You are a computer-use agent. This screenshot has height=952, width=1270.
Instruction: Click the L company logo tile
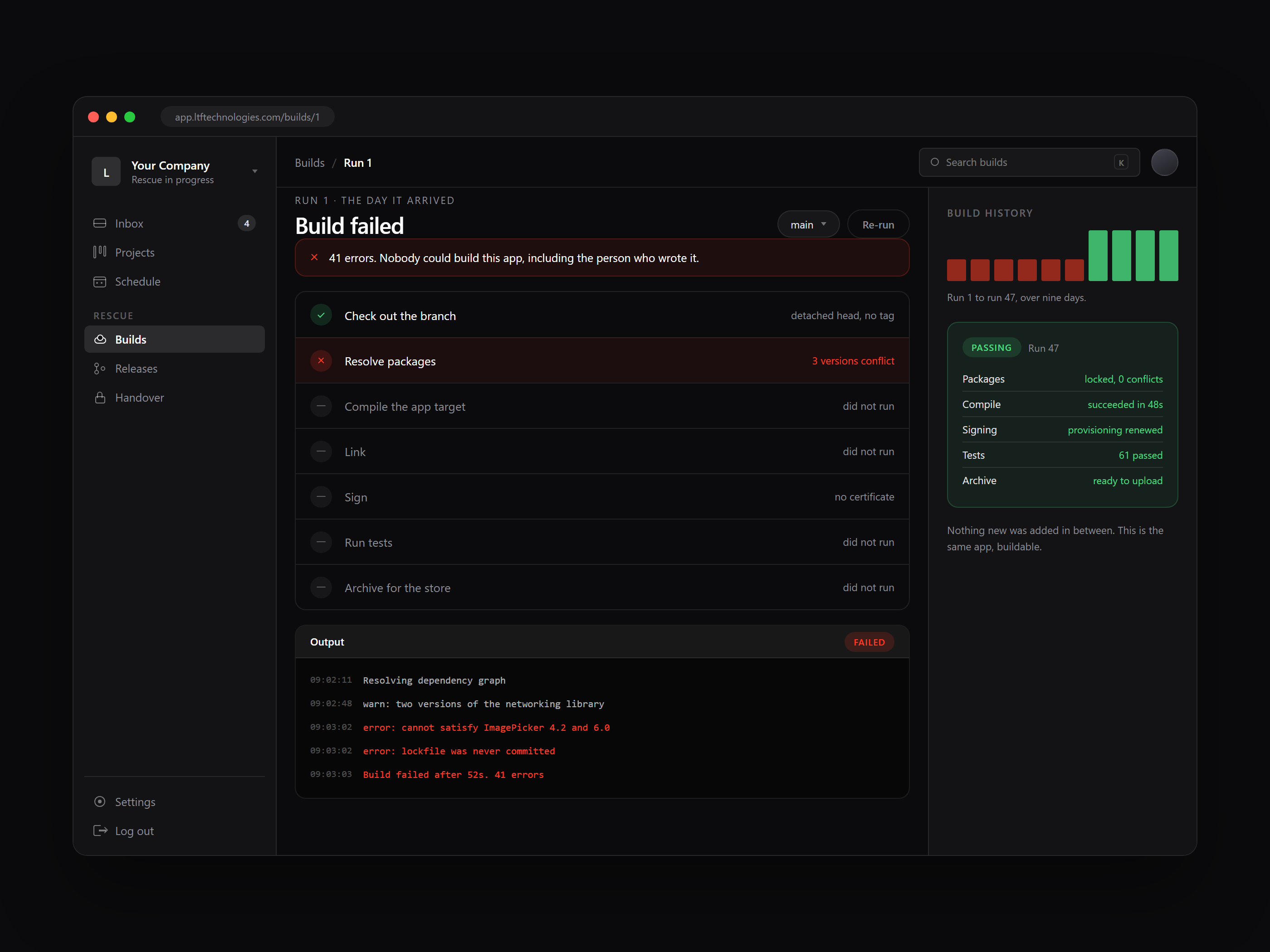pyautogui.click(x=106, y=171)
